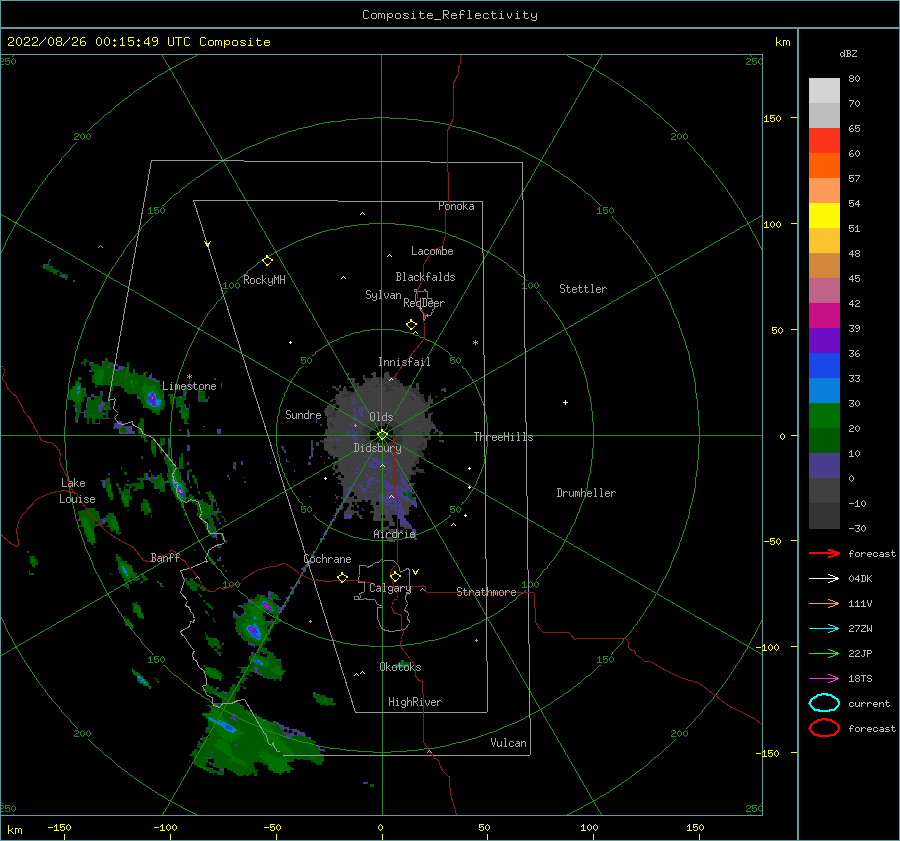The width and height of the screenshot is (900, 841).
Task: Click the yellow diamond marker above RockyMH
Action: coord(267,261)
